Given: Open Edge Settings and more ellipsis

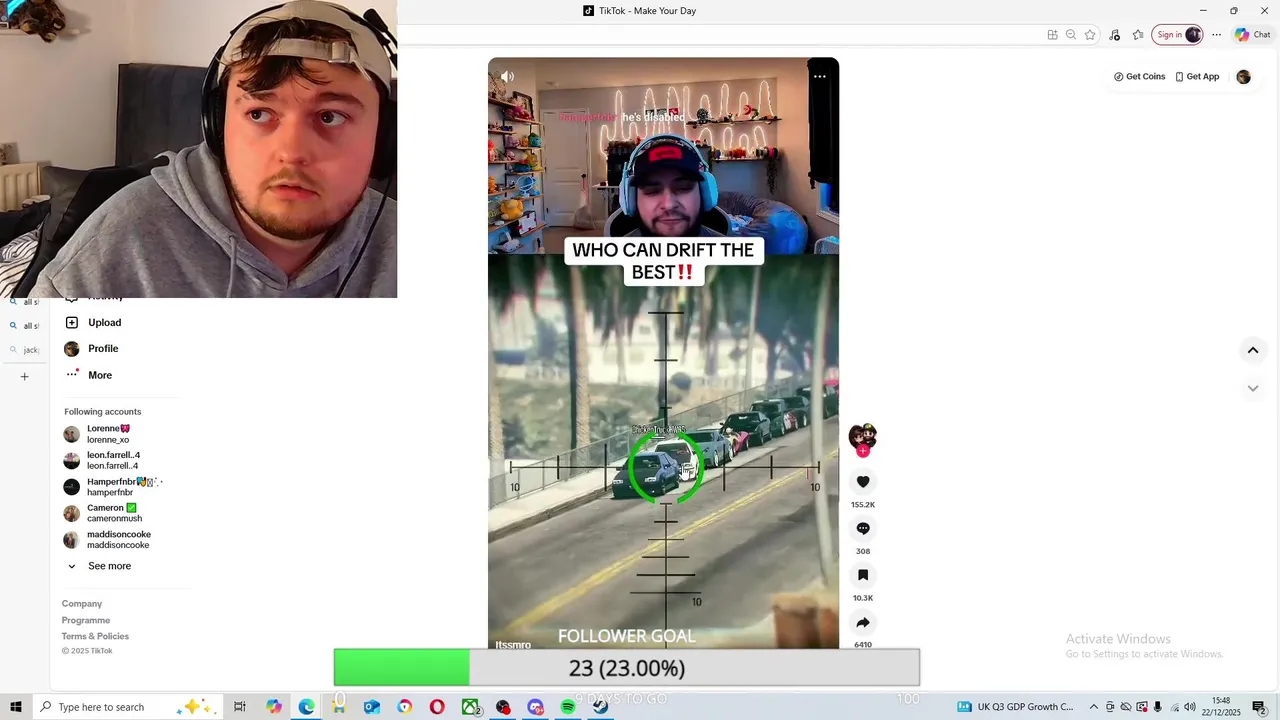Looking at the screenshot, I should (1216, 35).
